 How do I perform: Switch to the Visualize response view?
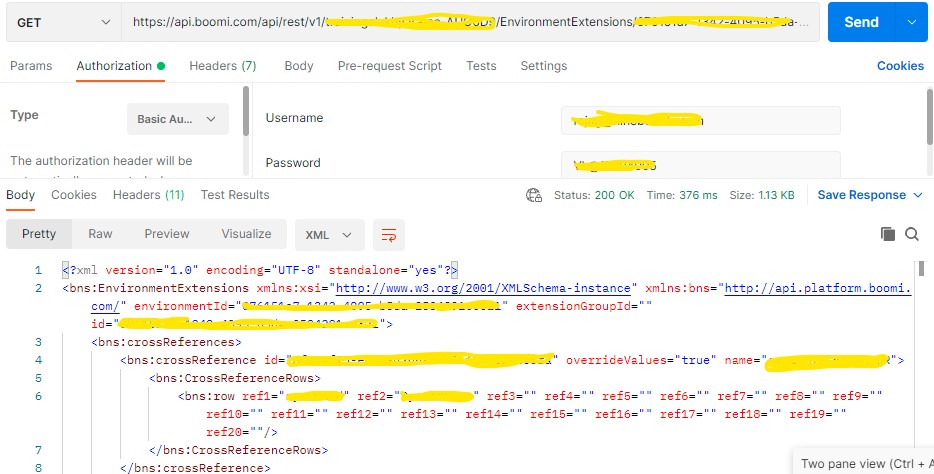[x=246, y=234]
